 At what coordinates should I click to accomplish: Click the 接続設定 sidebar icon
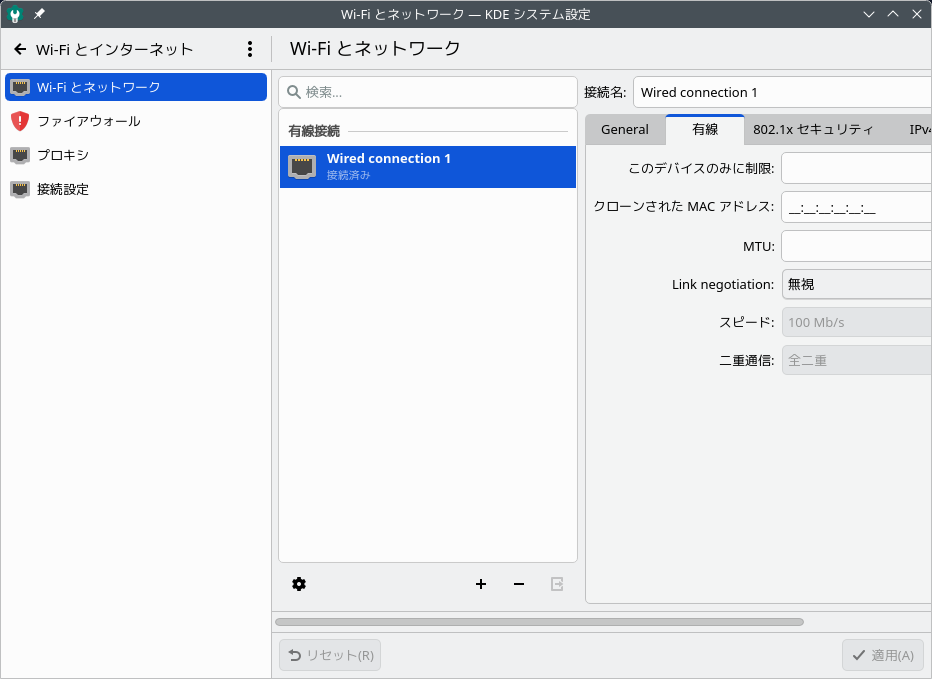pos(20,189)
